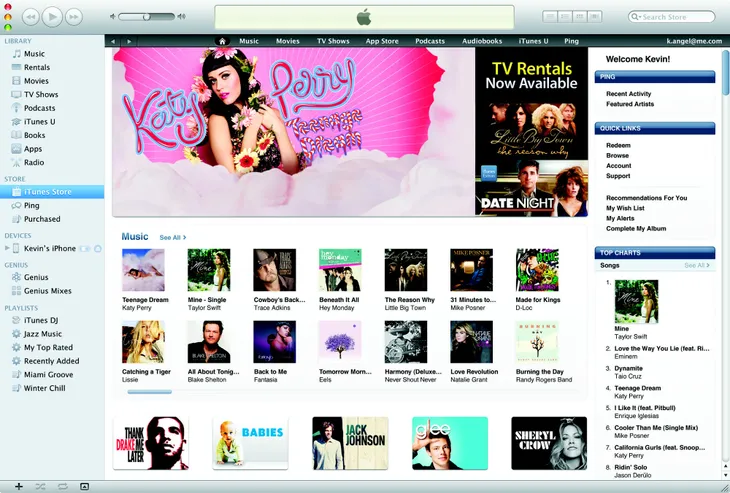
Task: Toggle the repeat button
Action: pyautogui.click(x=62, y=486)
